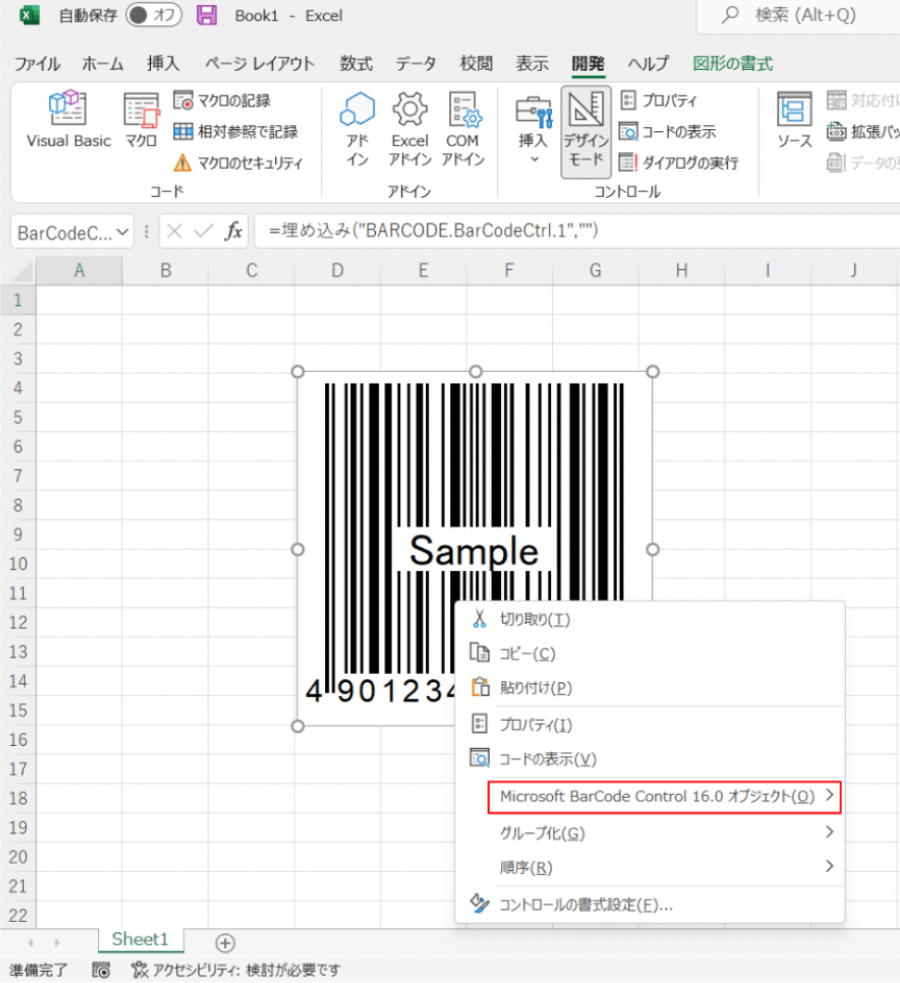Toggle 相対参照で記録 relative reference recording

(x=235, y=132)
